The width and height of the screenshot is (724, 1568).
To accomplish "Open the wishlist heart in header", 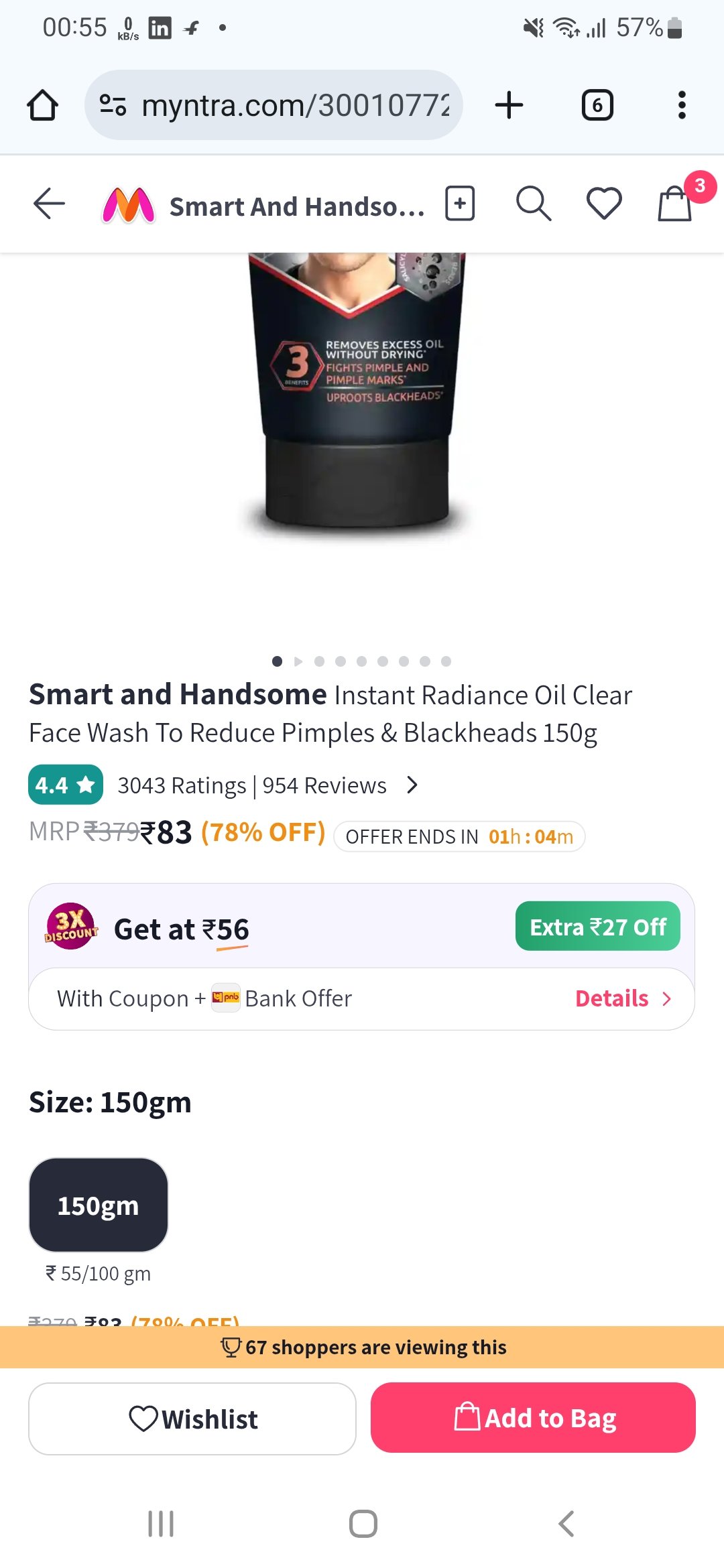I will coord(604,204).
